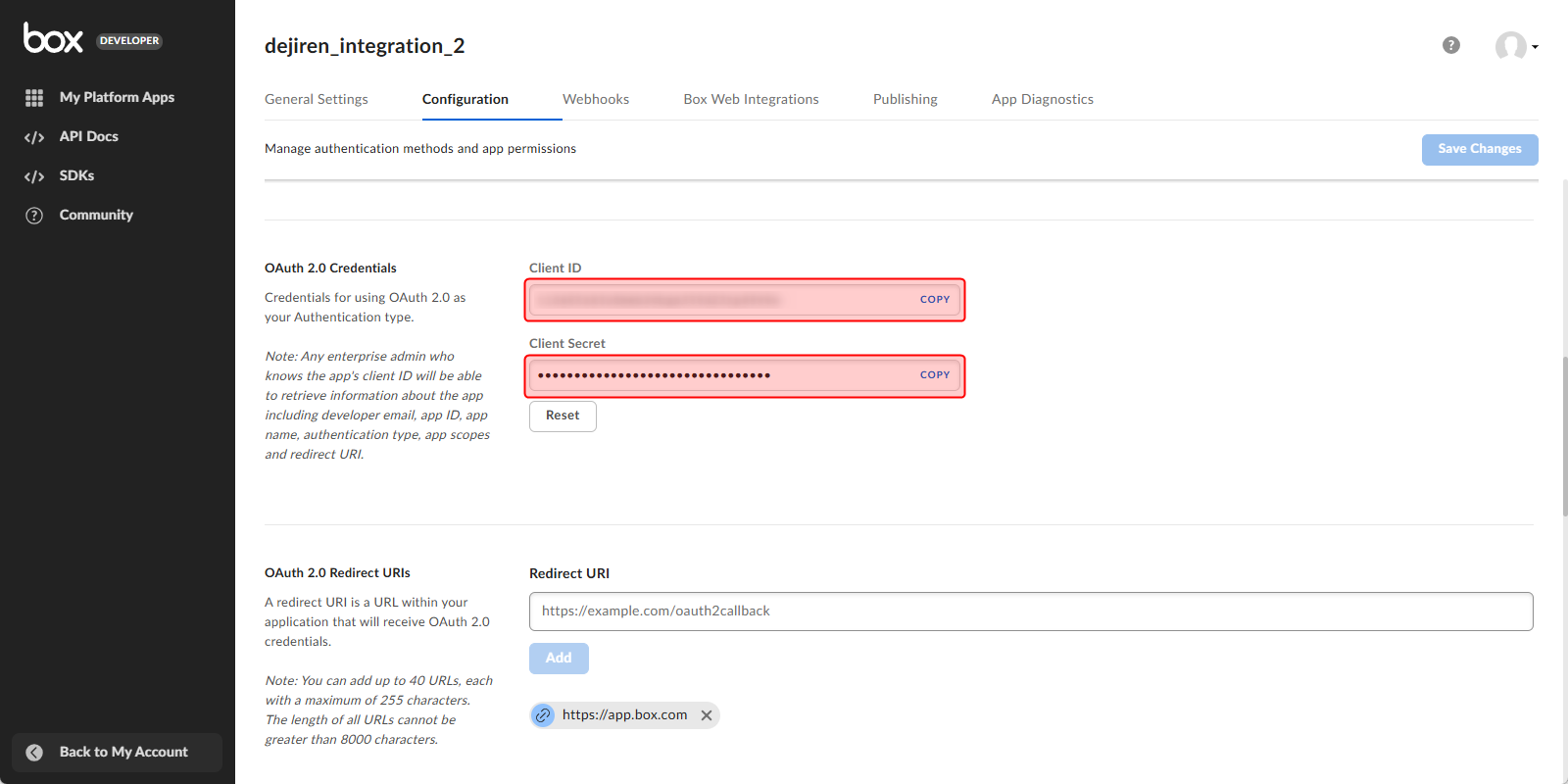
Task: Copy the Client Secret
Action: (x=935, y=375)
